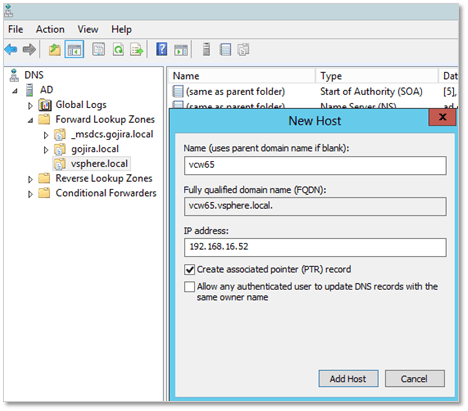468x411 pixels.
Task: Select Conditional Forwarders label in tree
Action: point(106,193)
